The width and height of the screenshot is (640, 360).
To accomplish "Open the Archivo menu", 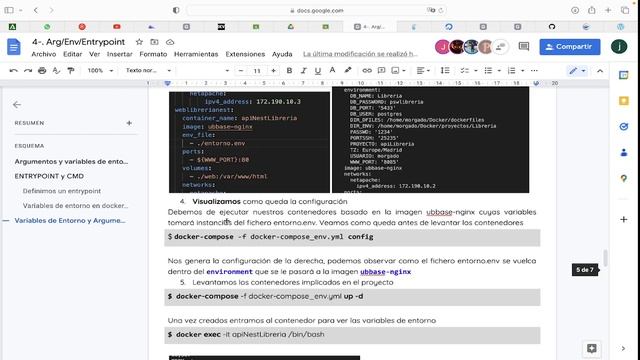I will click(x=44, y=54).
